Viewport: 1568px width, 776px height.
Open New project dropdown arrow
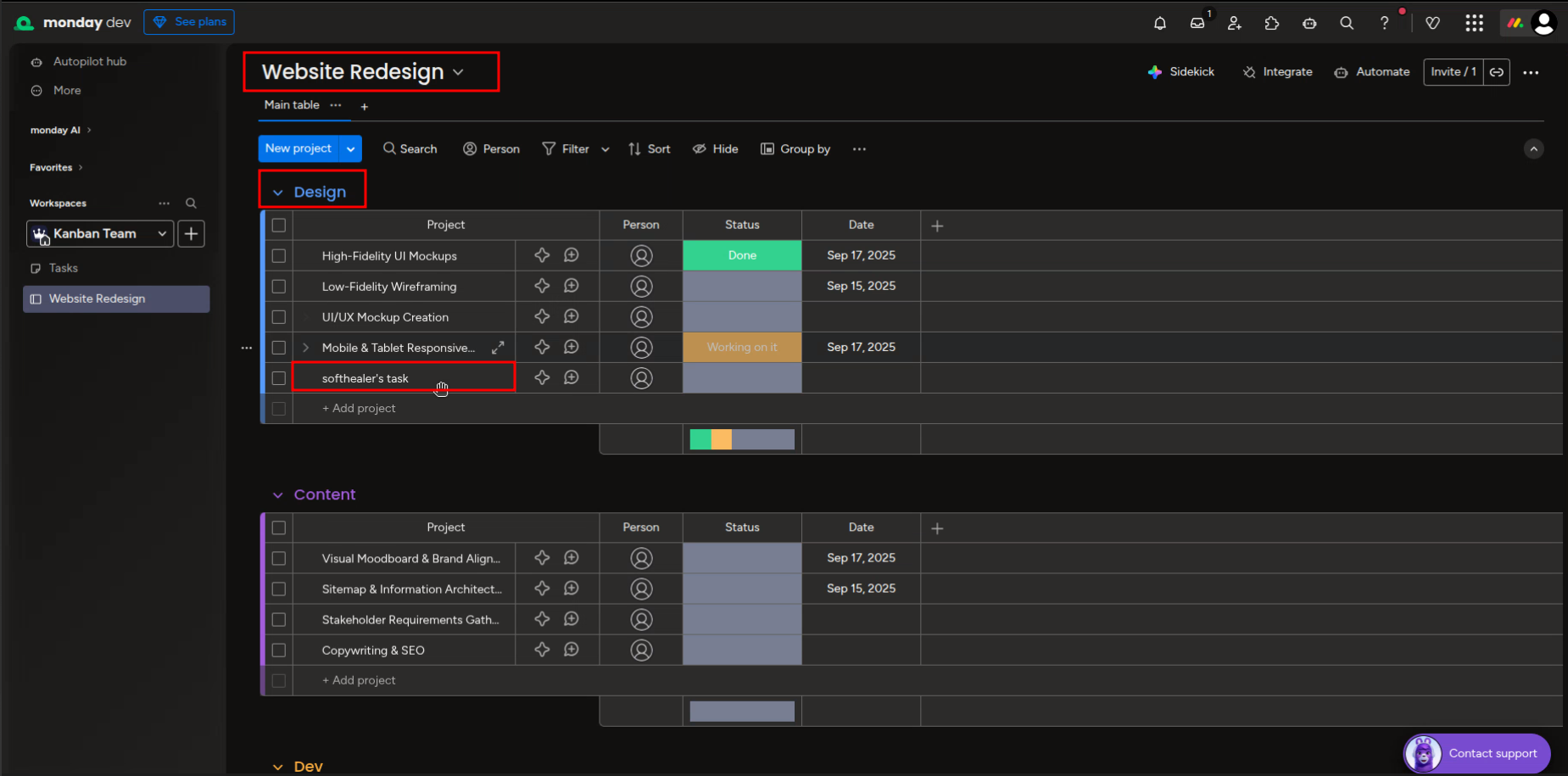[x=350, y=148]
